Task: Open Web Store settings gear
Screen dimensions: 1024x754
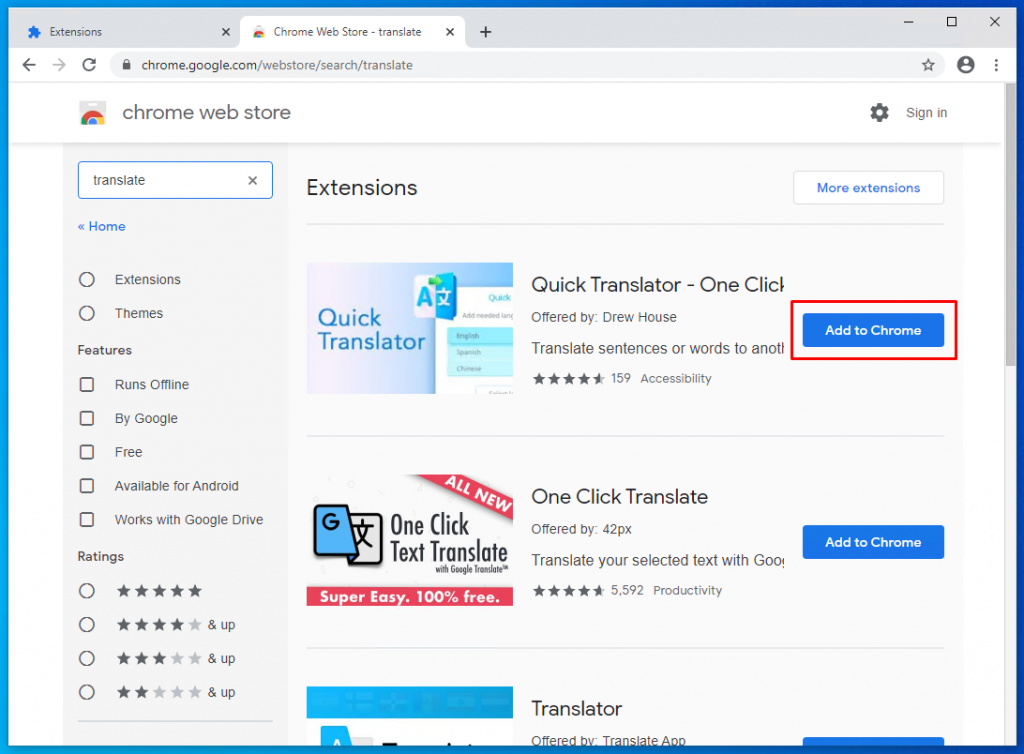Action: click(879, 112)
